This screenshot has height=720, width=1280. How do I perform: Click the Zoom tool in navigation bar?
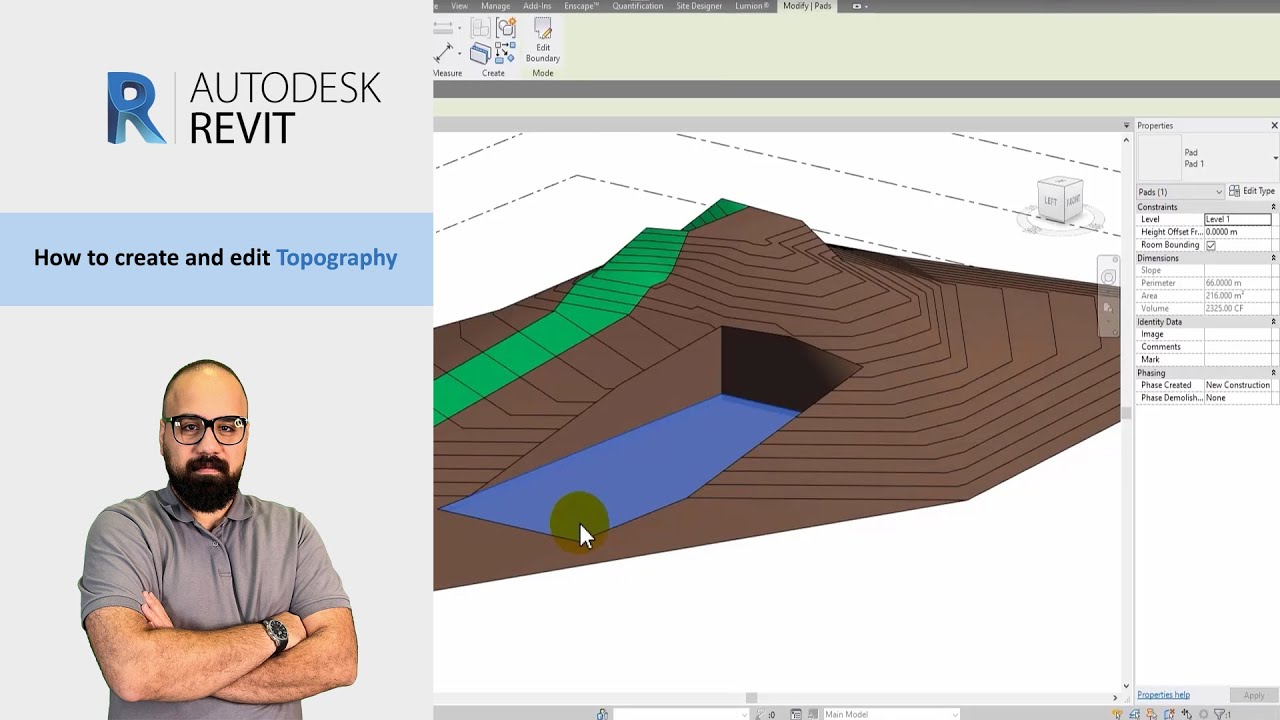click(x=1108, y=307)
